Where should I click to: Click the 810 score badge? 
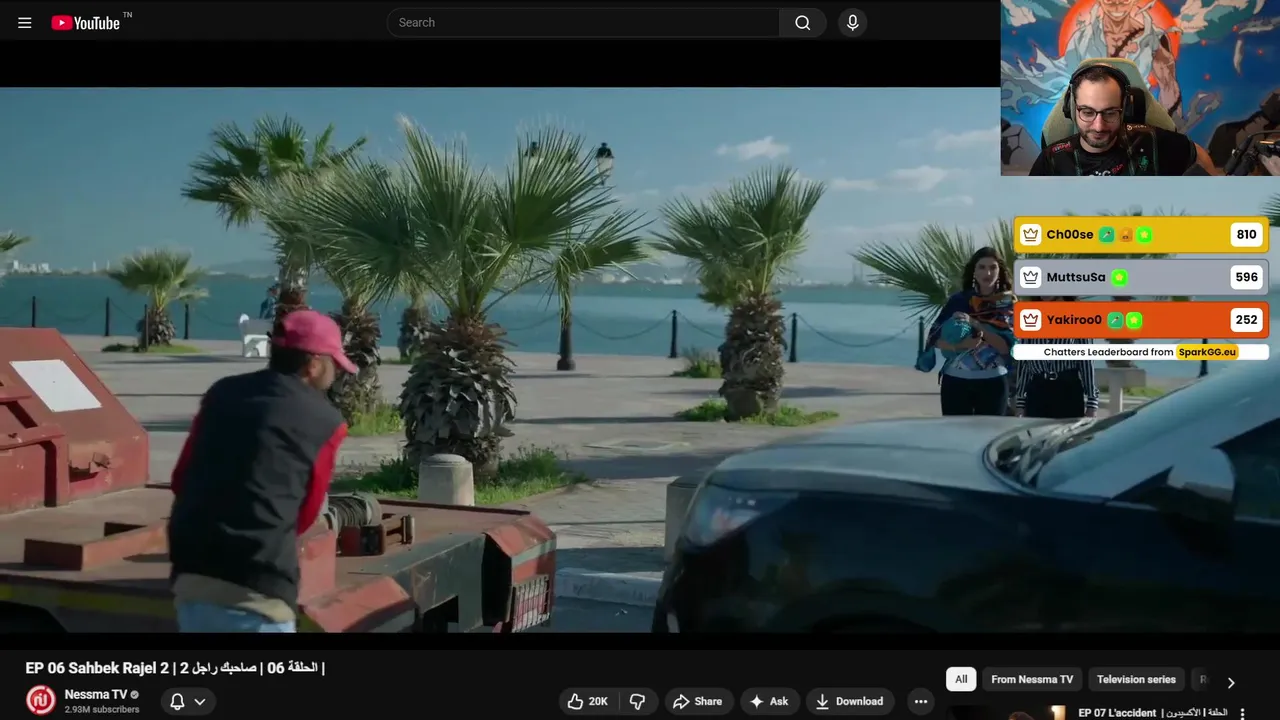(x=1246, y=235)
